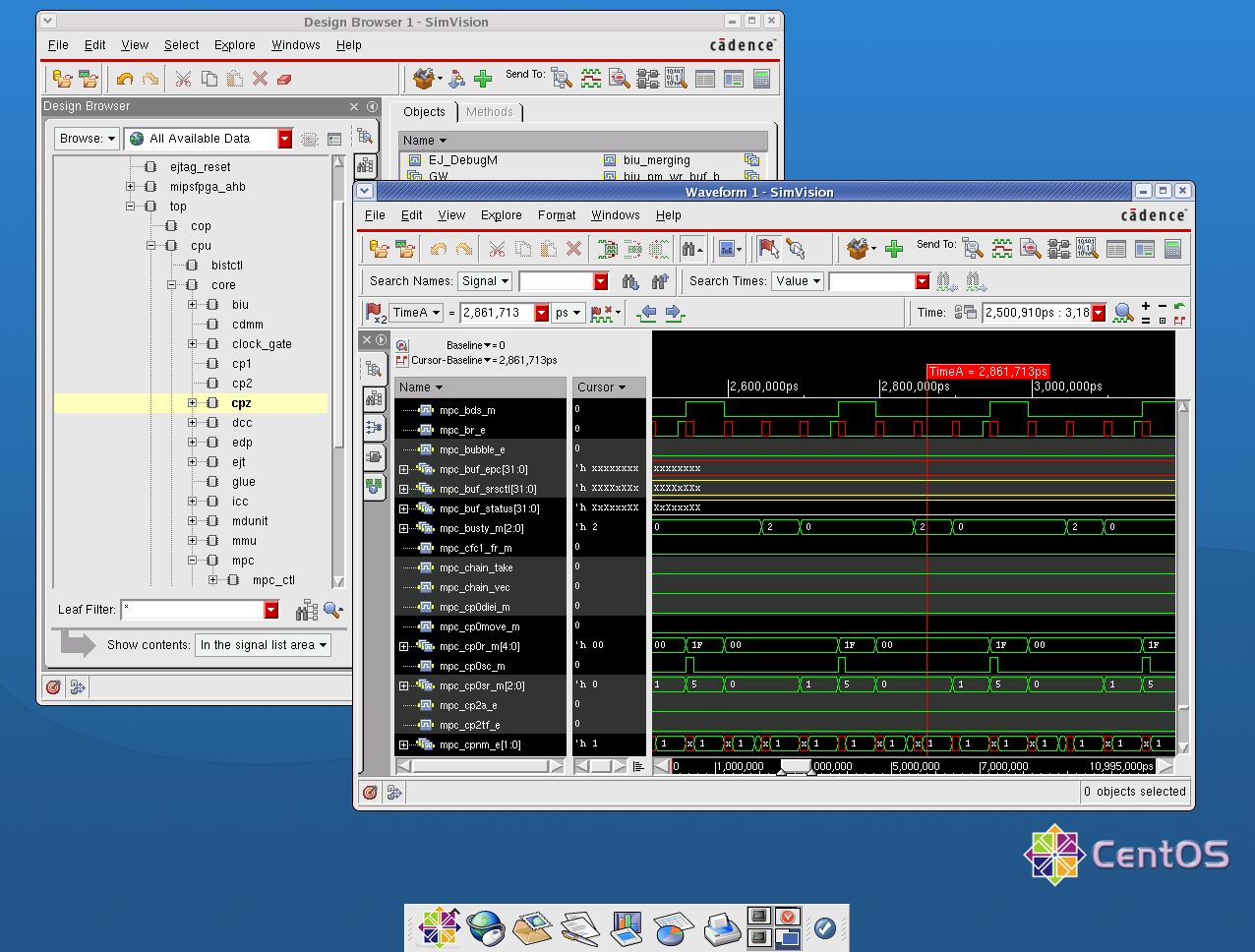
Task: Open the Search Names Signal dropdown
Action: 485,281
